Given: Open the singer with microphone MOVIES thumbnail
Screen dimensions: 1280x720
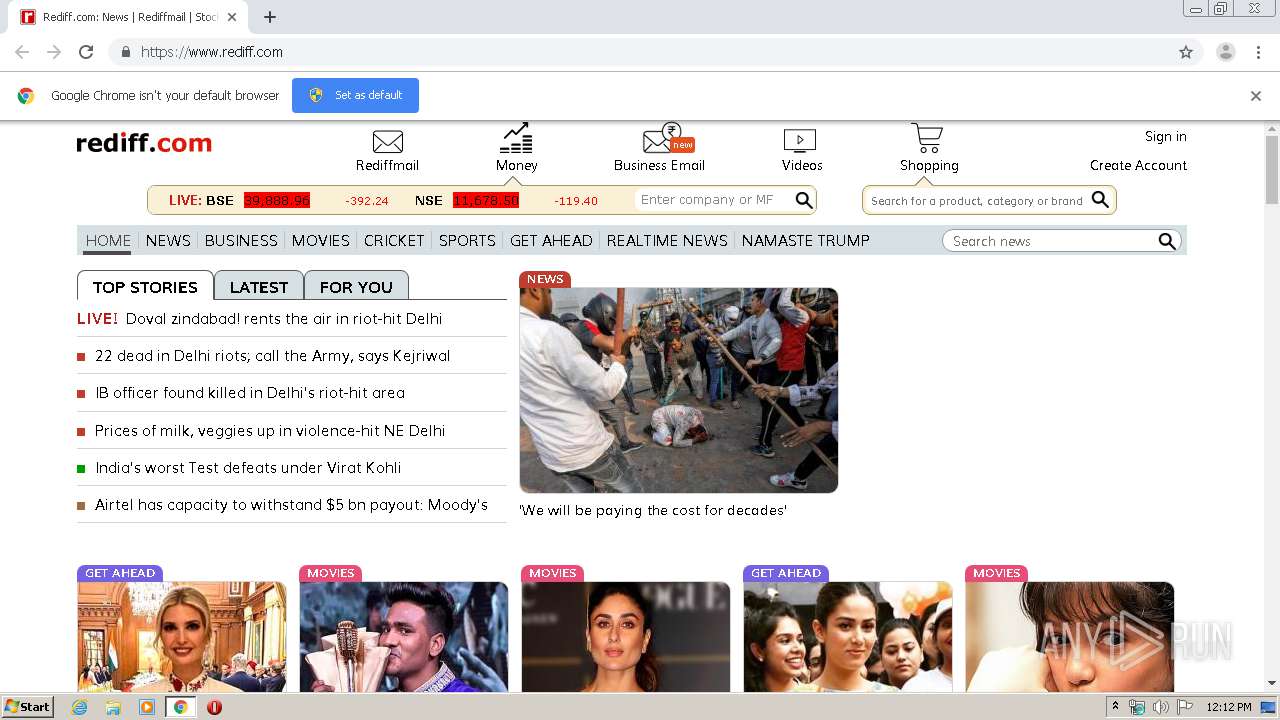Looking at the screenshot, I should click(404, 636).
